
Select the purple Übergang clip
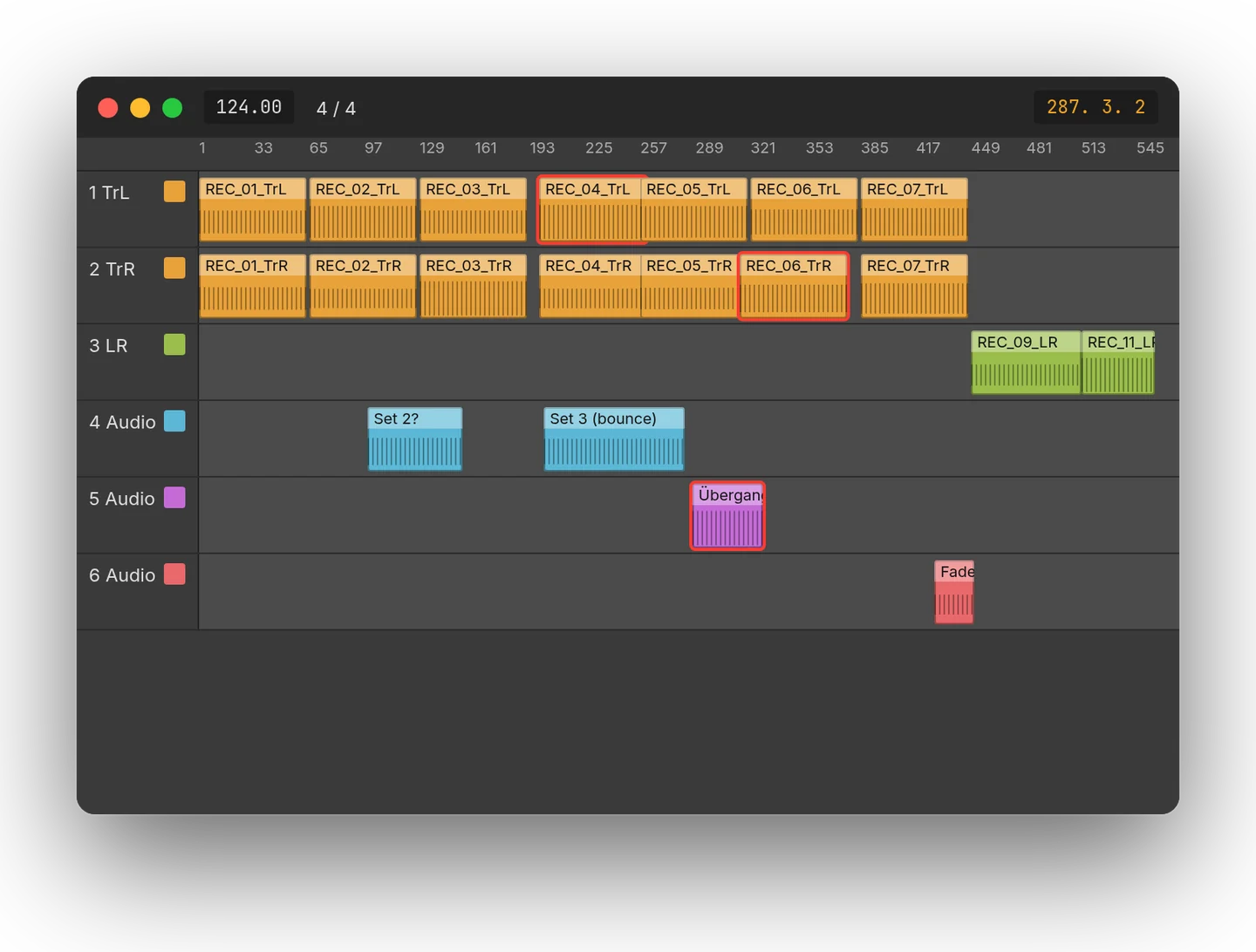point(727,515)
